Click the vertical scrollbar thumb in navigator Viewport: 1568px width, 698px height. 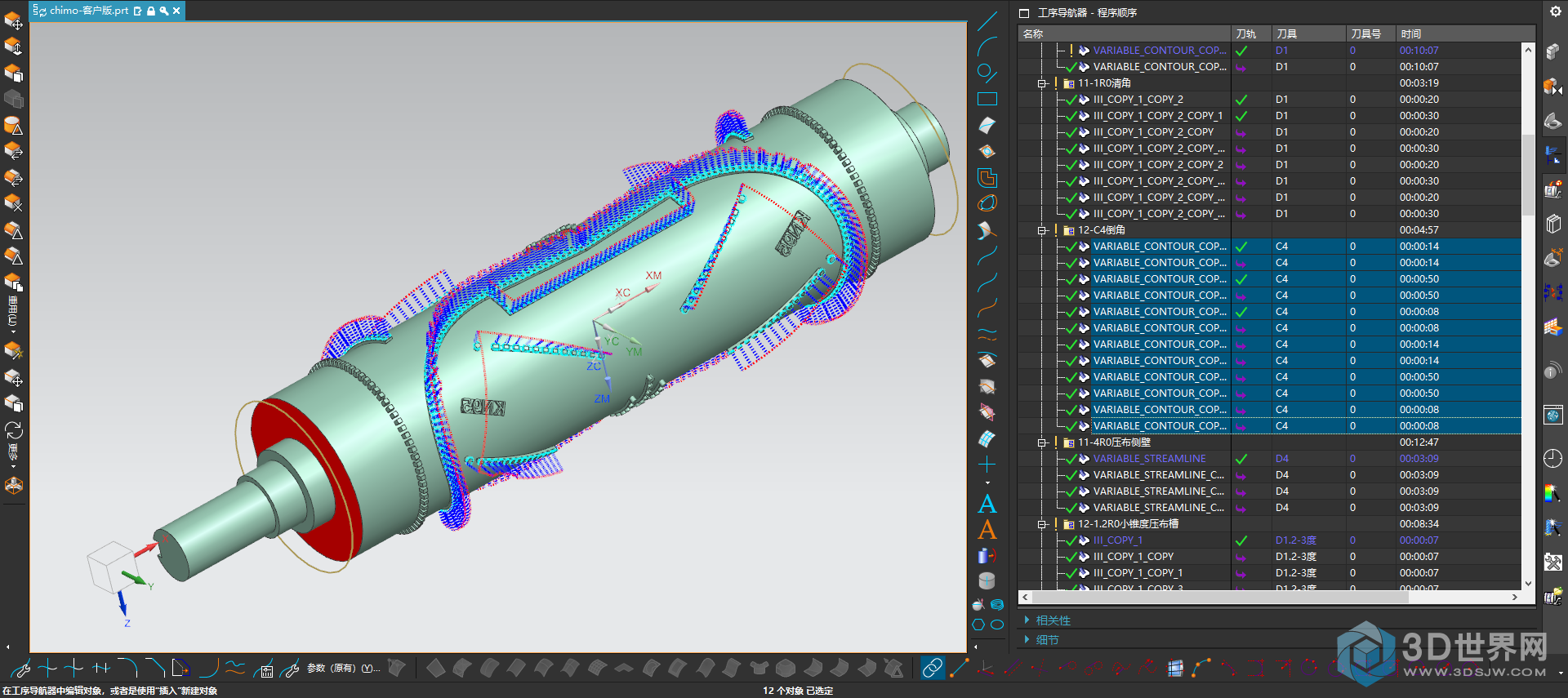(x=1528, y=175)
